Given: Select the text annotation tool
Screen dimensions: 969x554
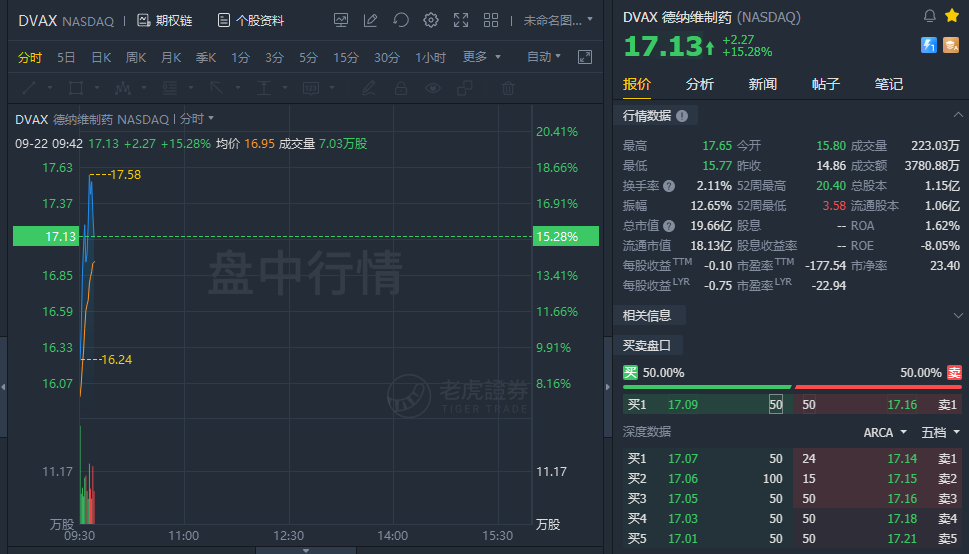Looking at the screenshot, I should [x=311, y=88].
